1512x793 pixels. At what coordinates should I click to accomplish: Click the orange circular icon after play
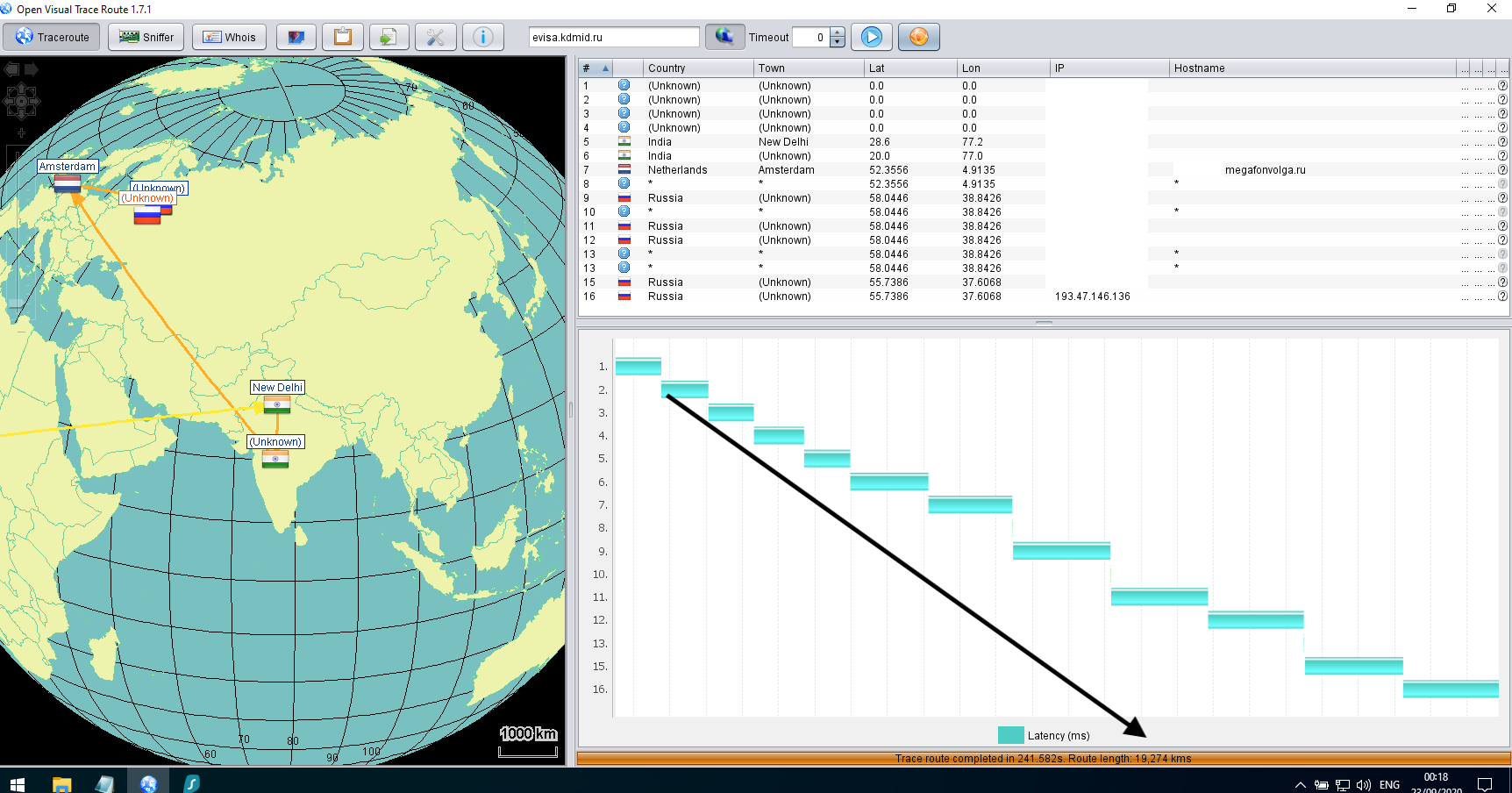point(918,37)
